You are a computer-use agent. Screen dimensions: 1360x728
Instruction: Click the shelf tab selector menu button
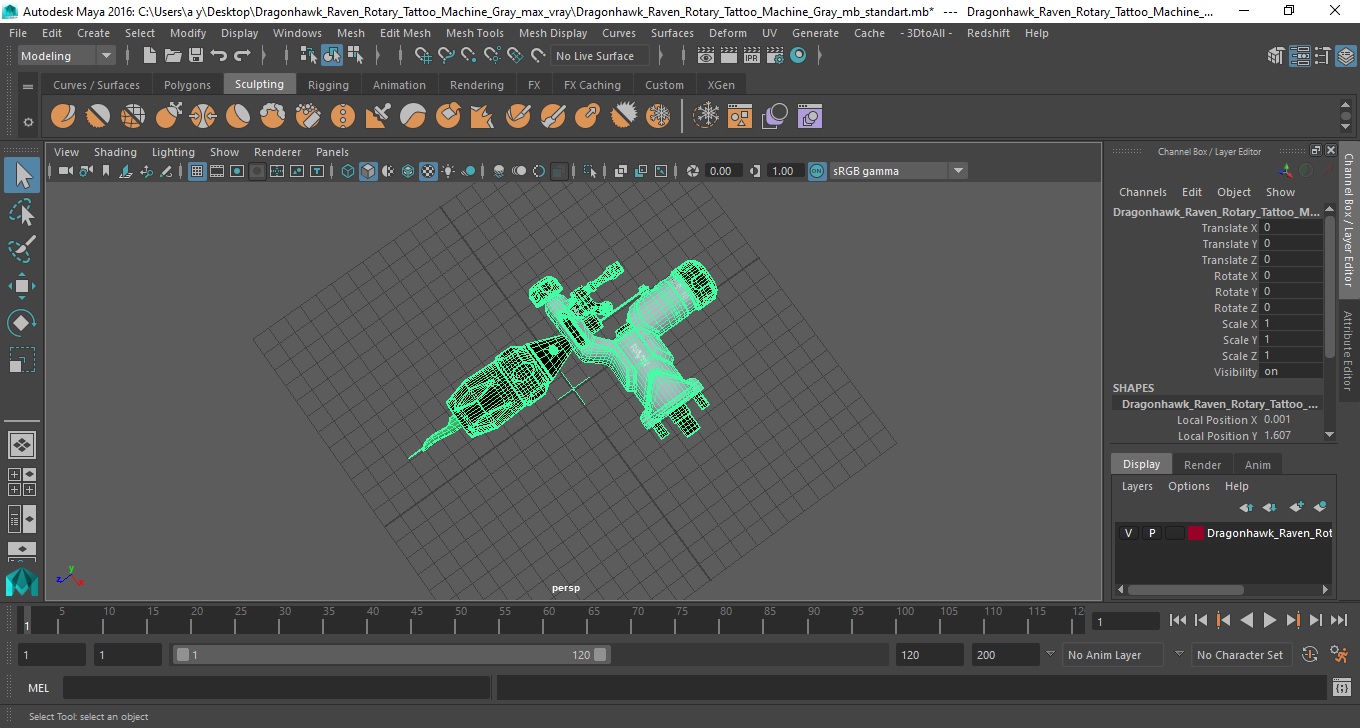(x=28, y=86)
